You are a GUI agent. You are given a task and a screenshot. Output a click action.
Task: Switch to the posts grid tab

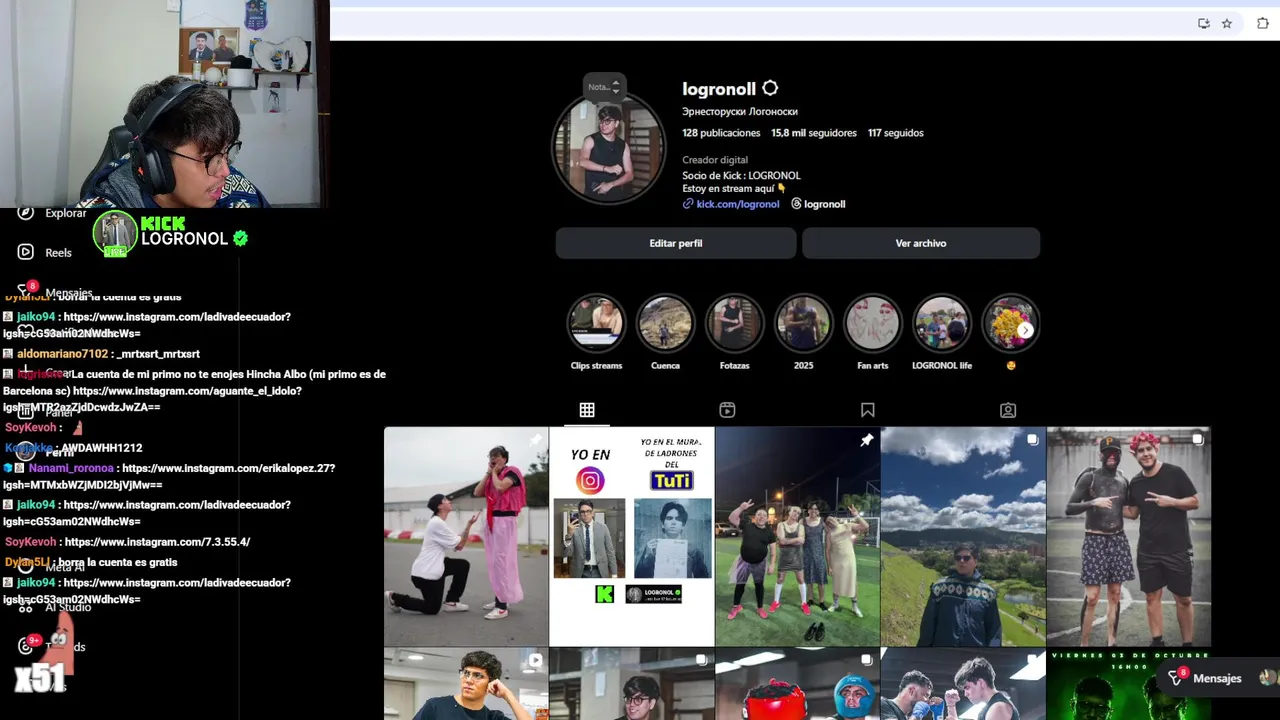click(x=587, y=410)
